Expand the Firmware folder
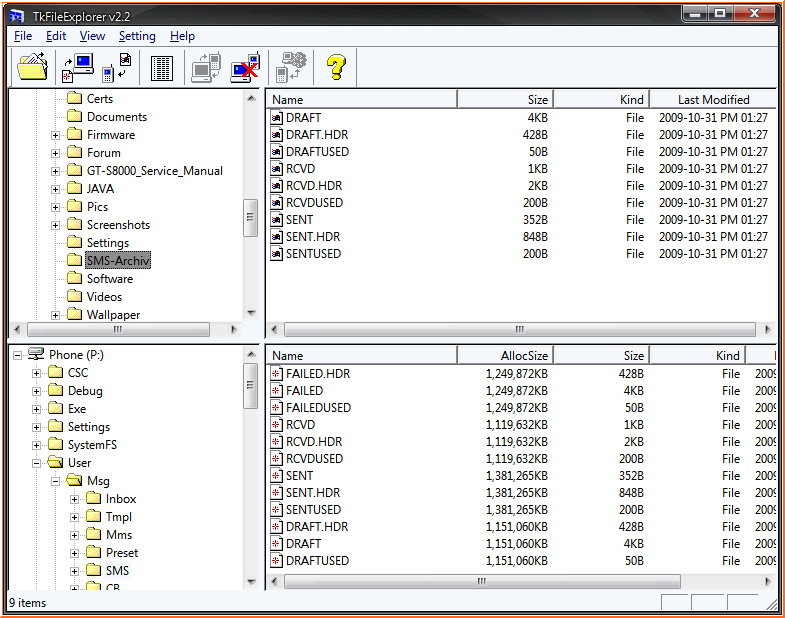This screenshot has height=618, width=785. (56, 135)
